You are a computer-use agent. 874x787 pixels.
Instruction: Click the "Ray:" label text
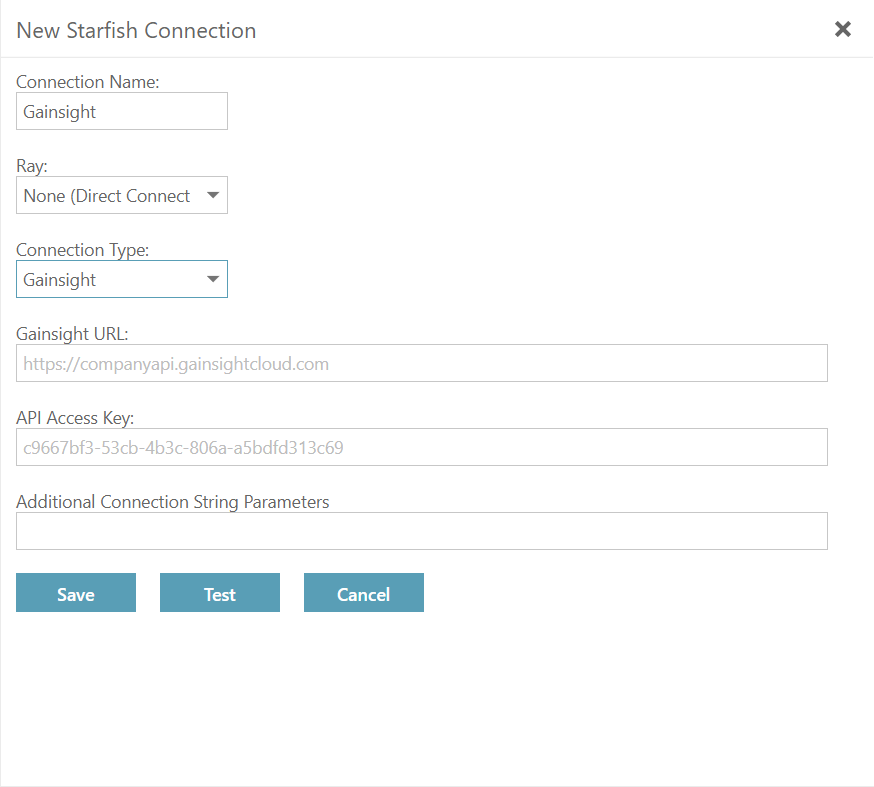click(32, 166)
